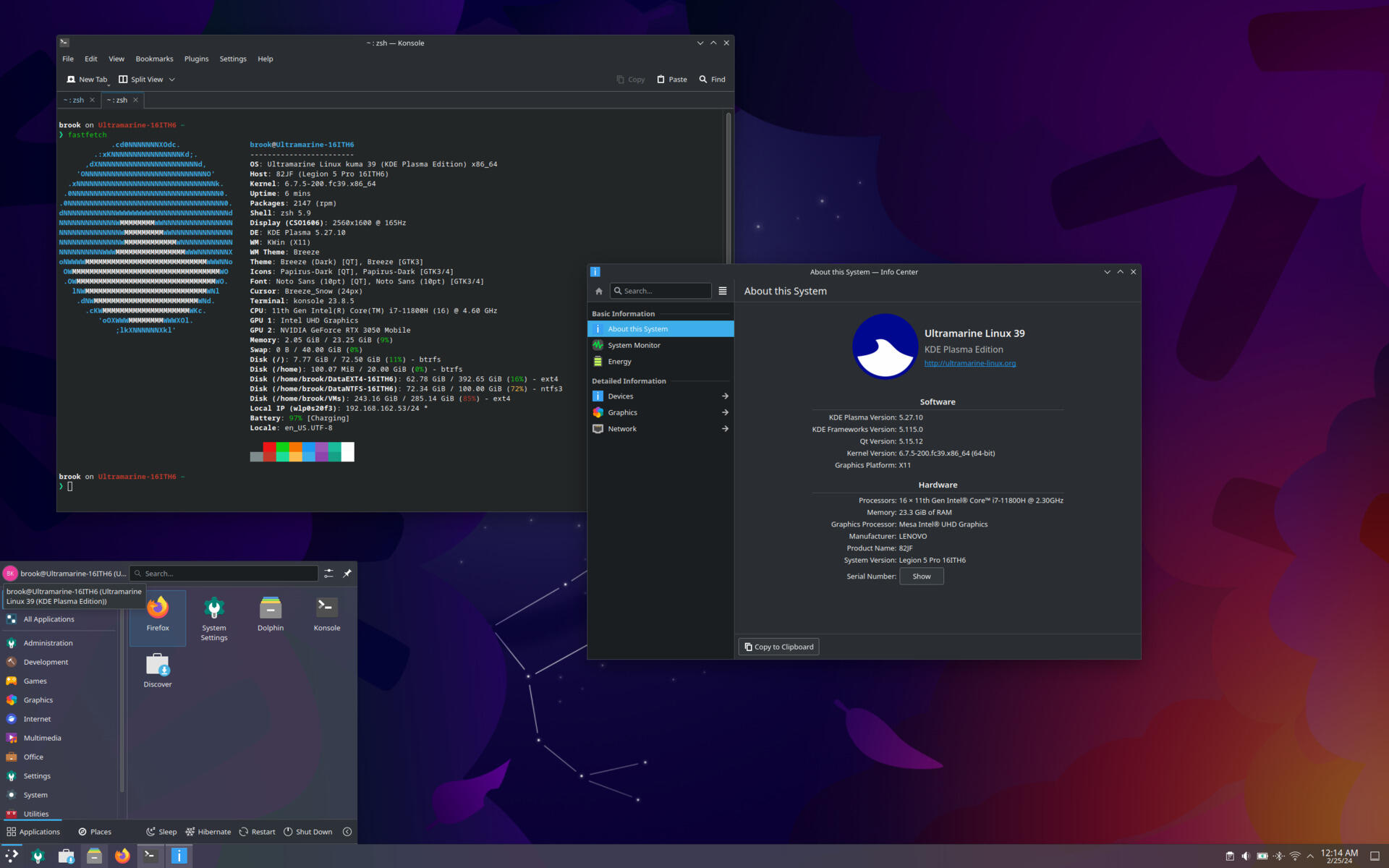Switch to Konsole via its taskbar icon
1389x868 pixels.
(x=150, y=856)
